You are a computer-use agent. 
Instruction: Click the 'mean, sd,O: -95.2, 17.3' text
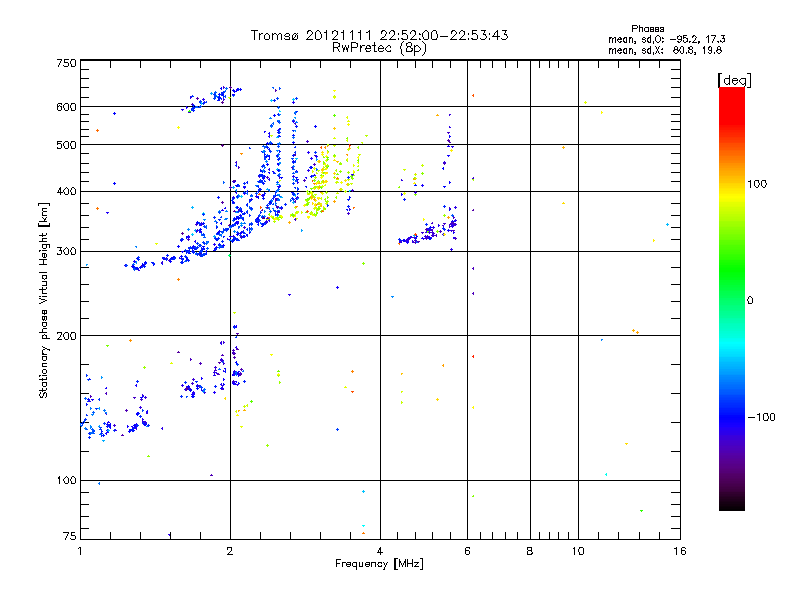point(666,39)
